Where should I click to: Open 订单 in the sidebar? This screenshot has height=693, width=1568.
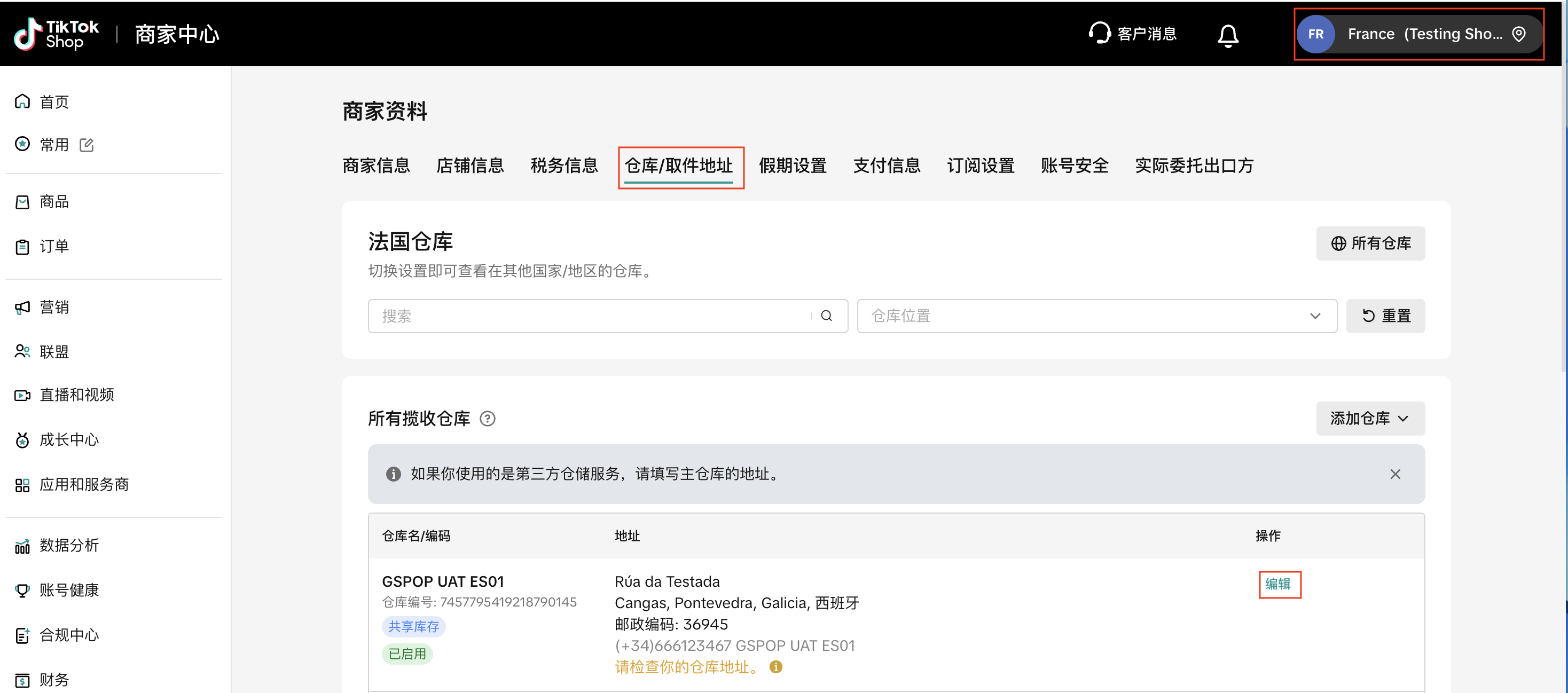53,247
